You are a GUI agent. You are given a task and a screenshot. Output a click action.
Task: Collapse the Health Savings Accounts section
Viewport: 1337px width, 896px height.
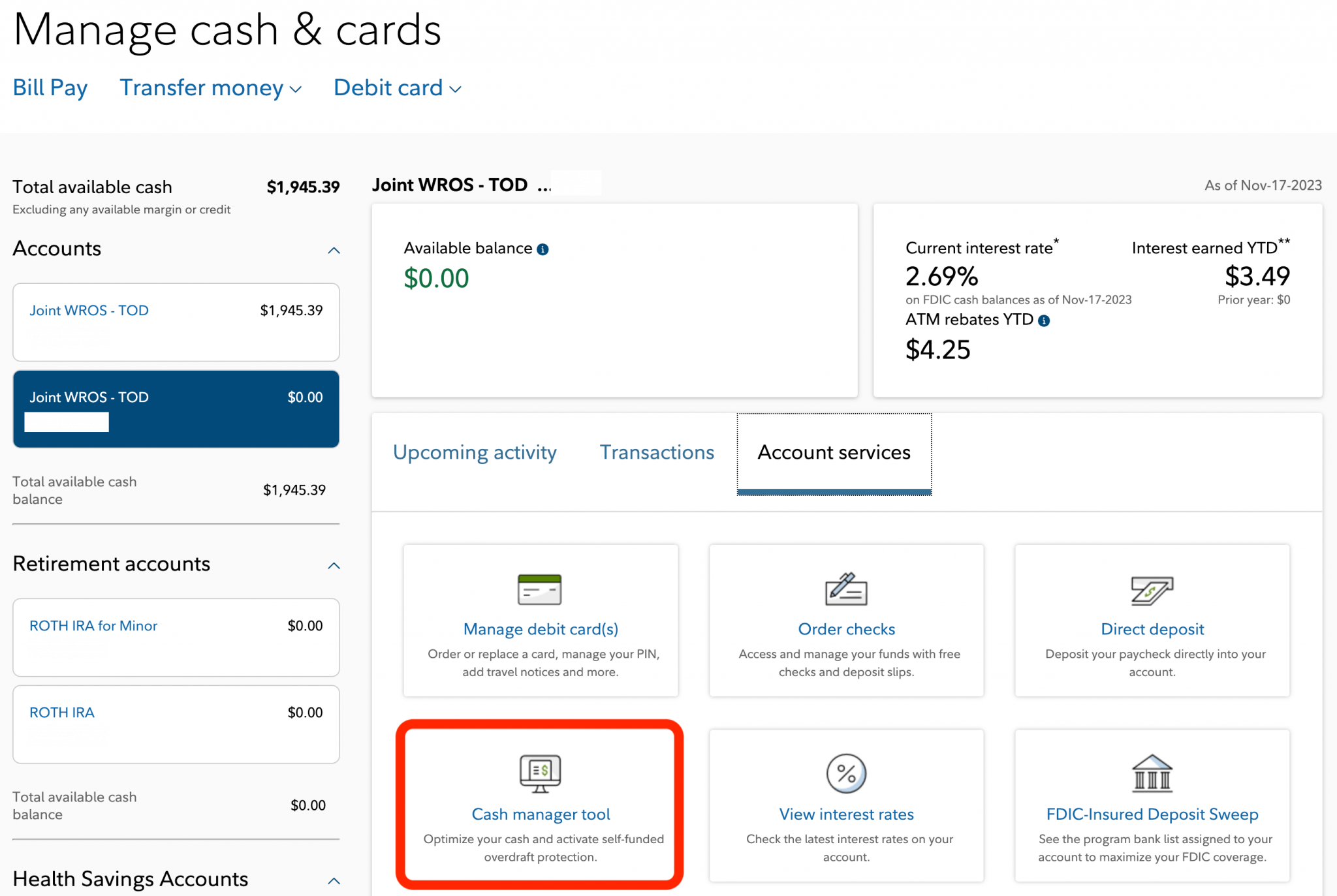pyautogui.click(x=334, y=881)
